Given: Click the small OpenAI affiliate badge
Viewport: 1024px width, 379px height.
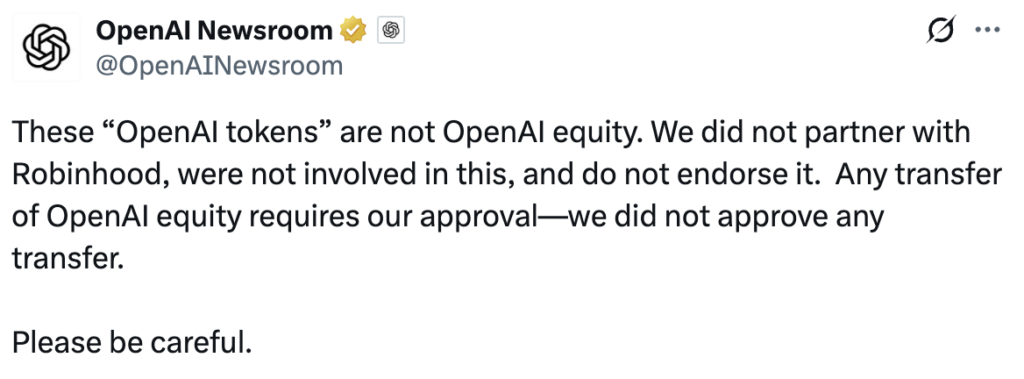Looking at the screenshot, I should [x=391, y=31].
